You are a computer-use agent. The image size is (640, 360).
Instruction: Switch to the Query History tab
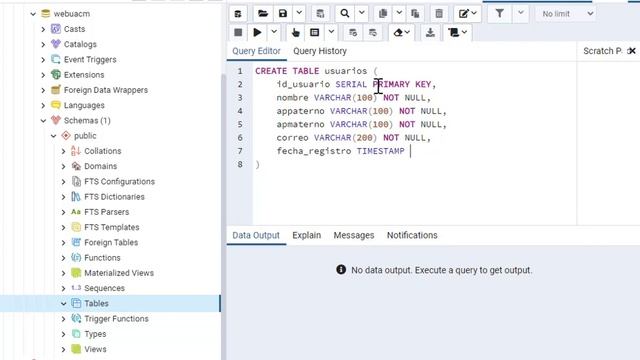coord(320,51)
